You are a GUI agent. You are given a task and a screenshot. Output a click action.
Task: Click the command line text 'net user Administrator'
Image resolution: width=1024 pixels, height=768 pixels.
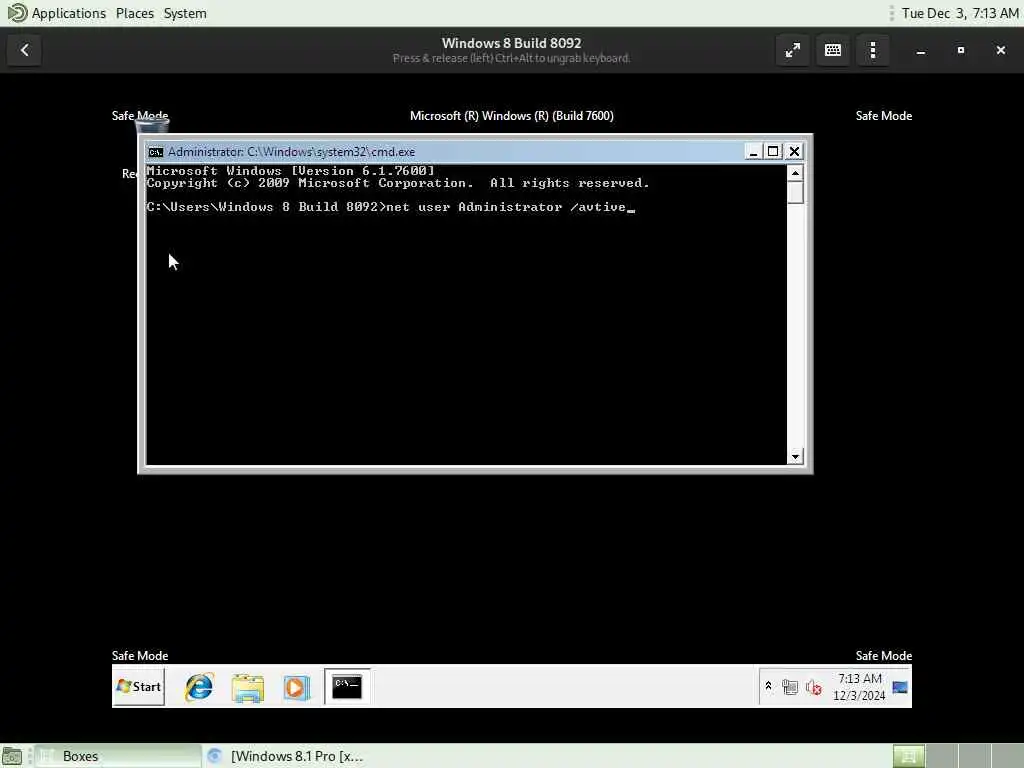[x=474, y=207]
